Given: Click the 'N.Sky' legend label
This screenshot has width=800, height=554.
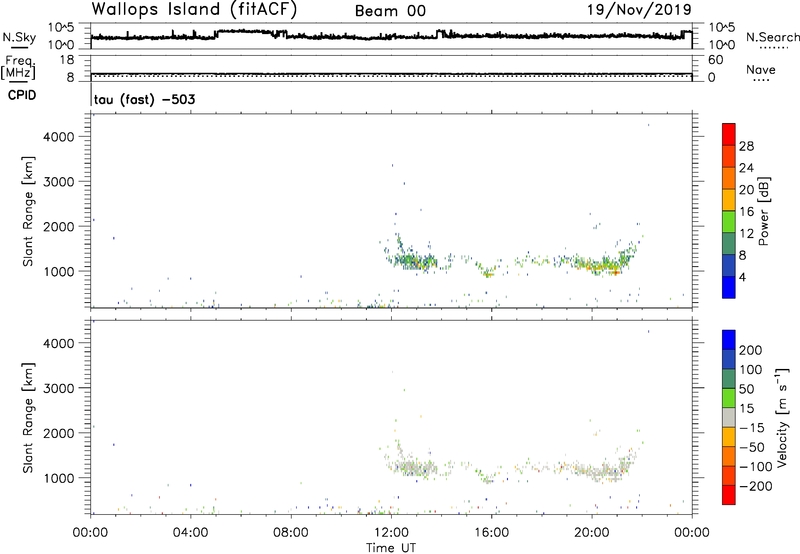Looking at the screenshot, I should coord(19,37).
